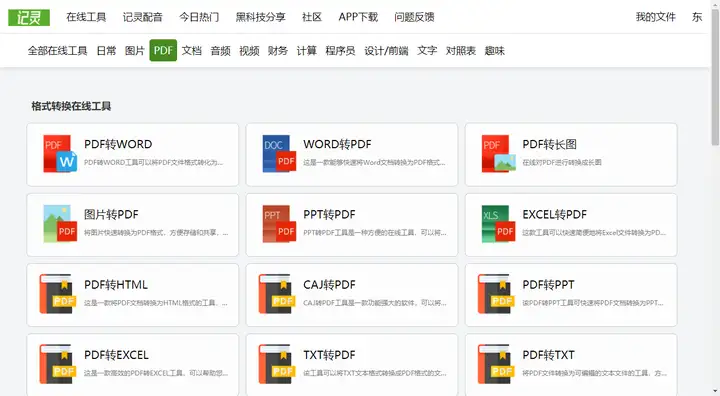Open the PDF转WORD title link
Viewport: 720px width, 396px height.
[x=118, y=144]
